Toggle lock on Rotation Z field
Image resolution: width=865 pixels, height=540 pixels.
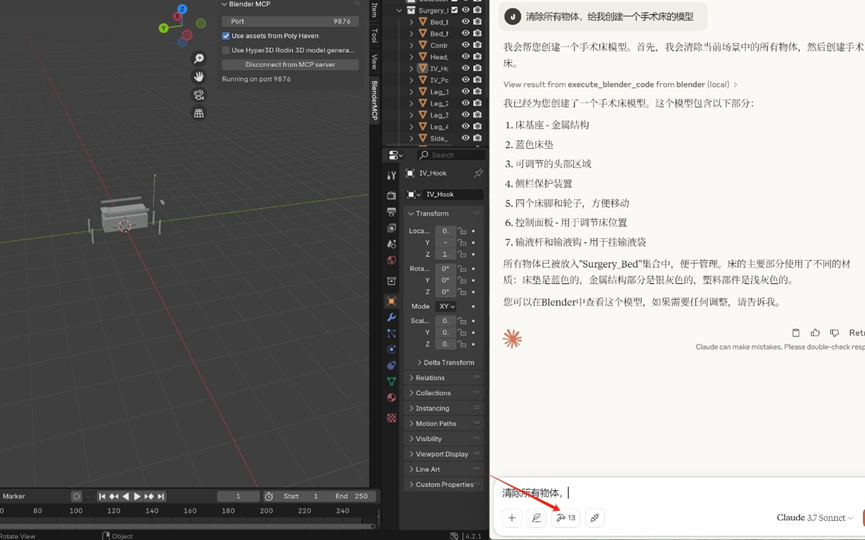pos(462,292)
